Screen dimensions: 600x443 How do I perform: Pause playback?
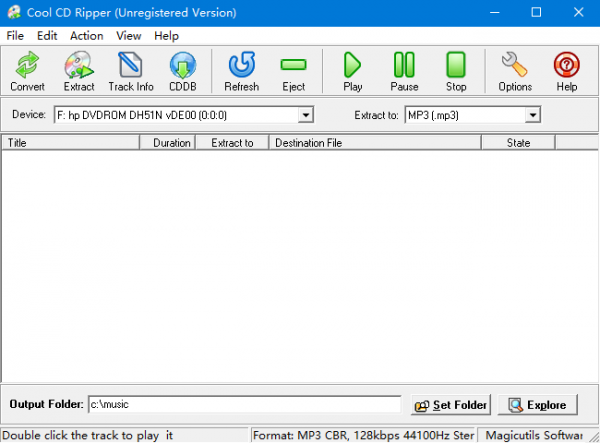click(x=404, y=71)
